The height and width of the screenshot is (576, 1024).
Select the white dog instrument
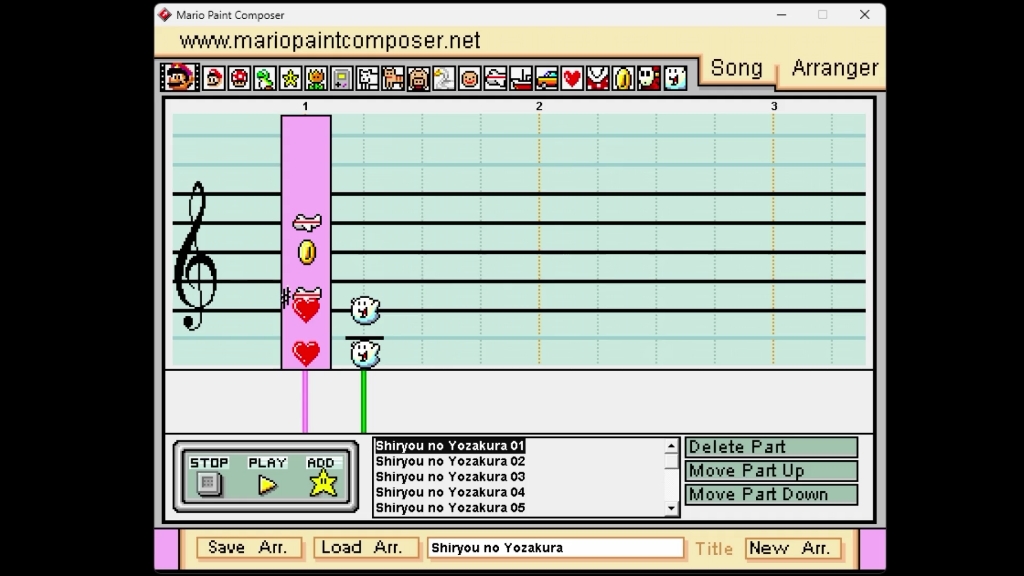pos(367,78)
